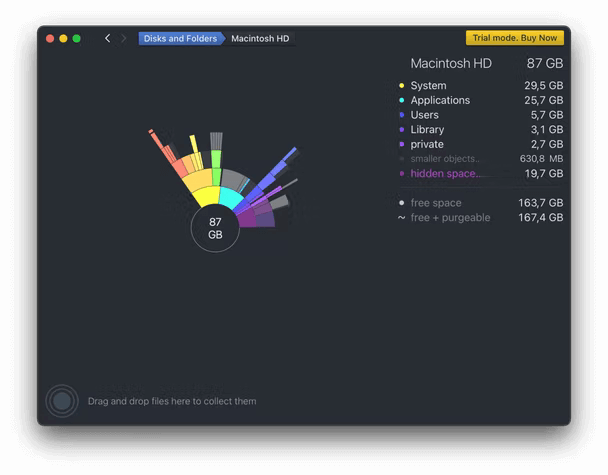Select the free + purgeable row
The height and width of the screenshot is (475, 608).
tap(481, 218)
